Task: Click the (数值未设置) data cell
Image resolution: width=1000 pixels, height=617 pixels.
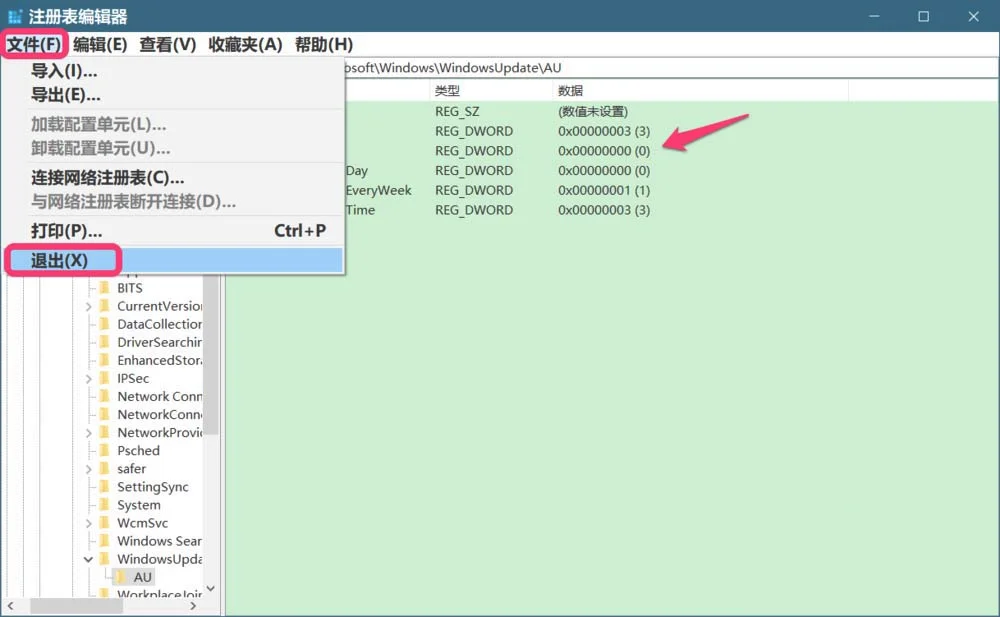Action: (x=592, y=111)
